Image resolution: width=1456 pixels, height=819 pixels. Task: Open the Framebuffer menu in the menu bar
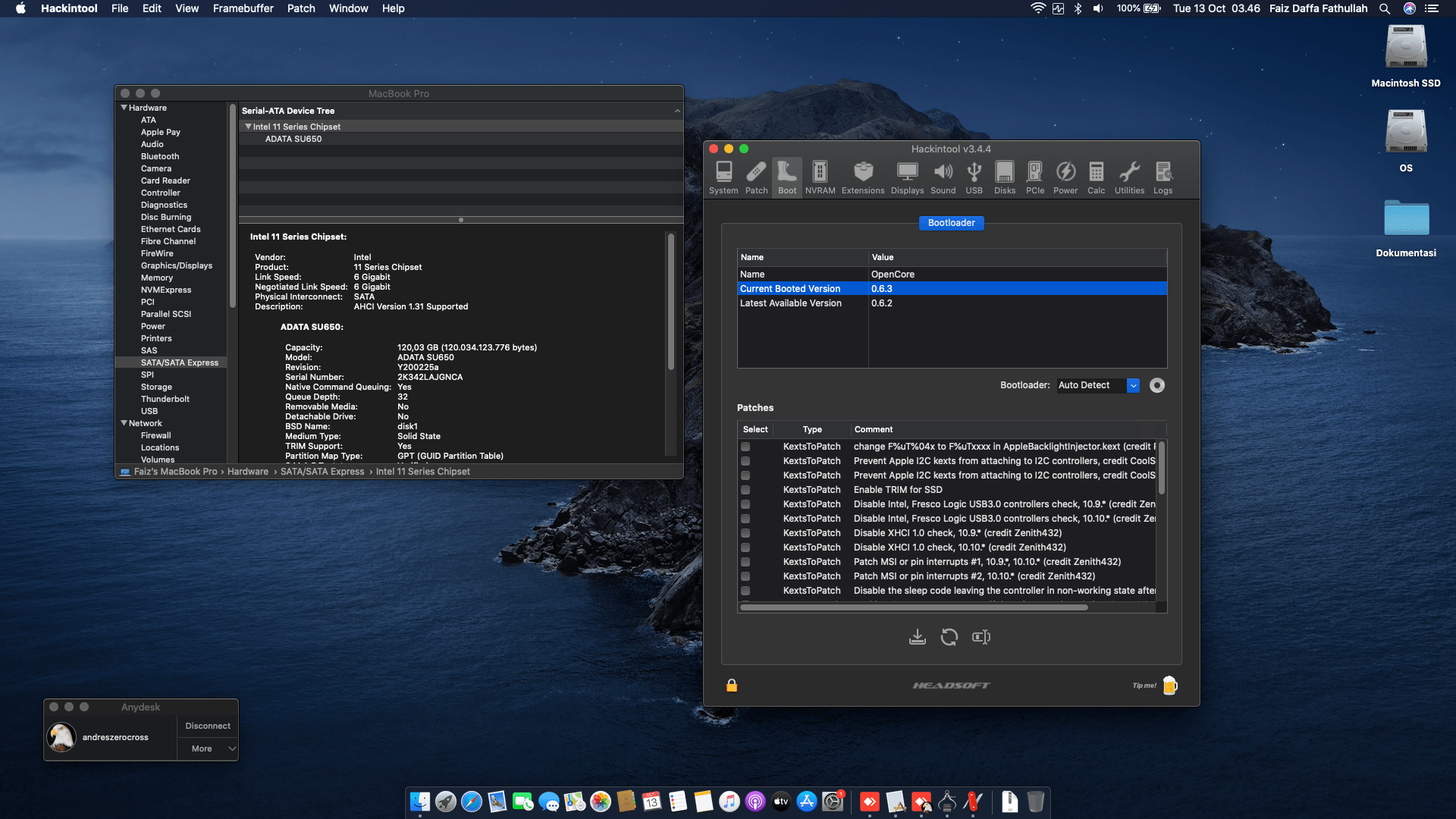pyautogui.click(x=242, y=8)
